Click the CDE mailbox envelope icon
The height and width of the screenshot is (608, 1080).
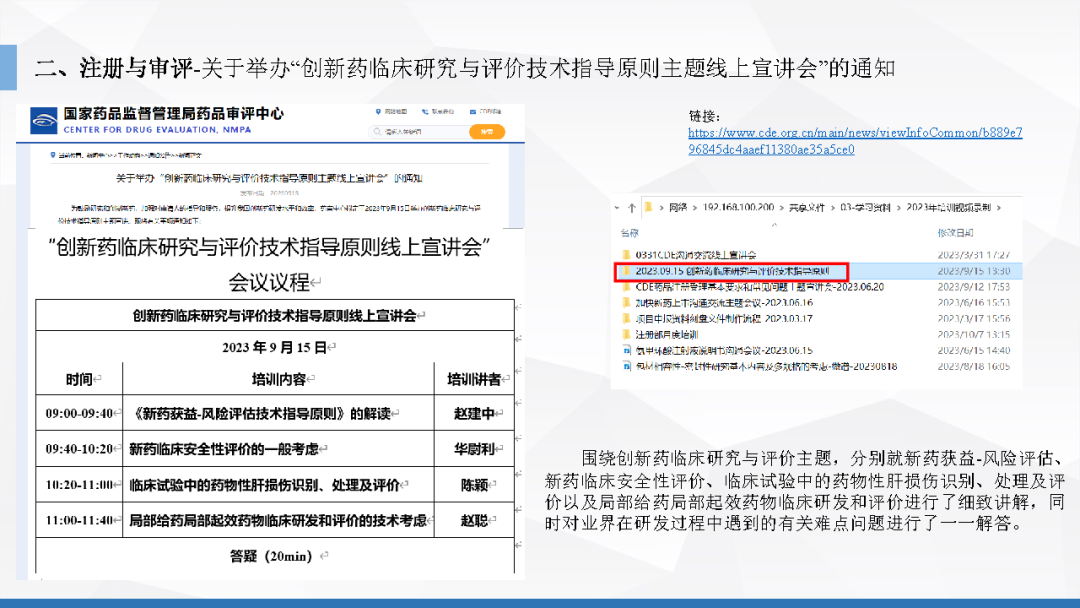click(x=473, y=112)
